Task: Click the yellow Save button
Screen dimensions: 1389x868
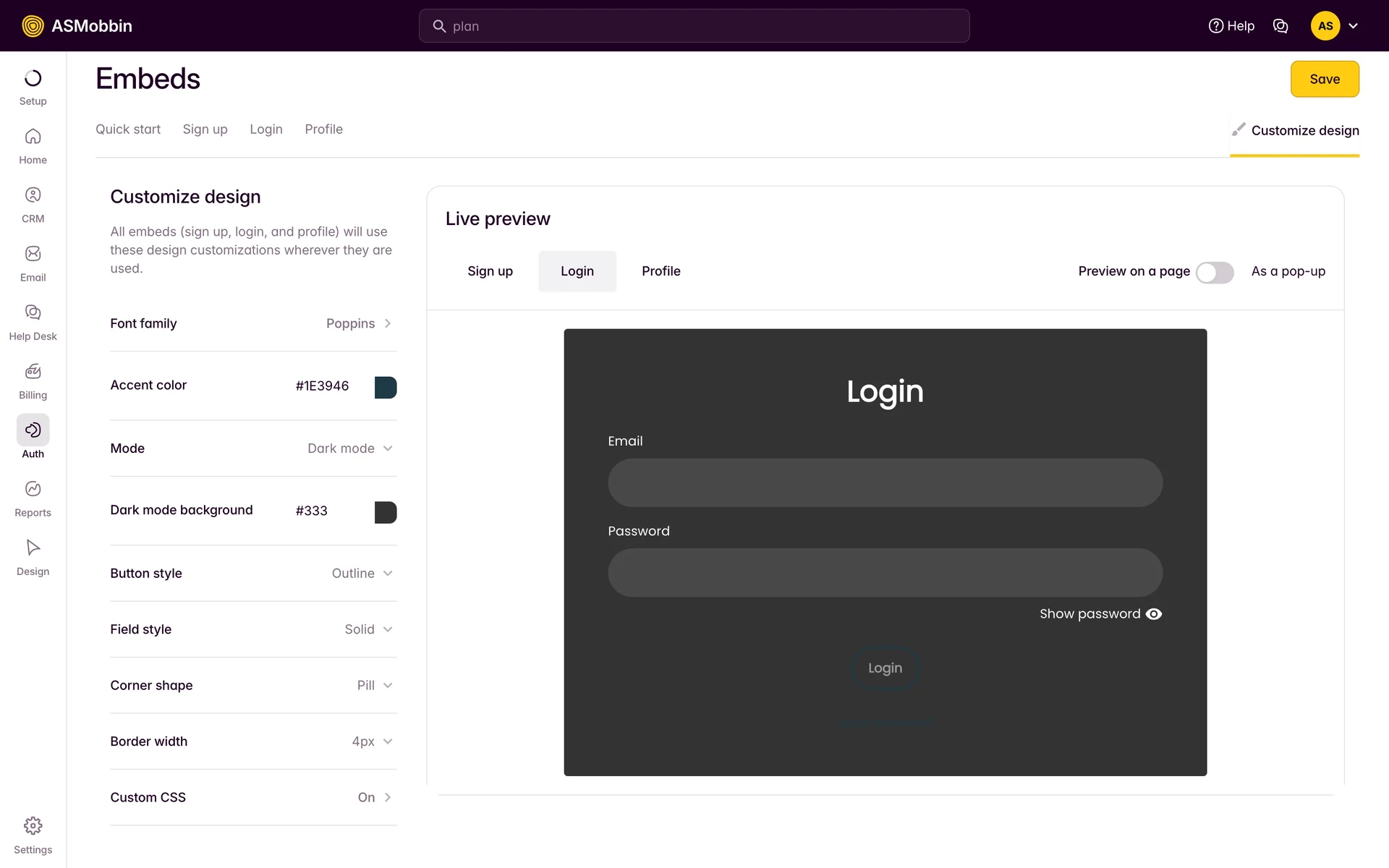Action: click(x=1324, y=79)
